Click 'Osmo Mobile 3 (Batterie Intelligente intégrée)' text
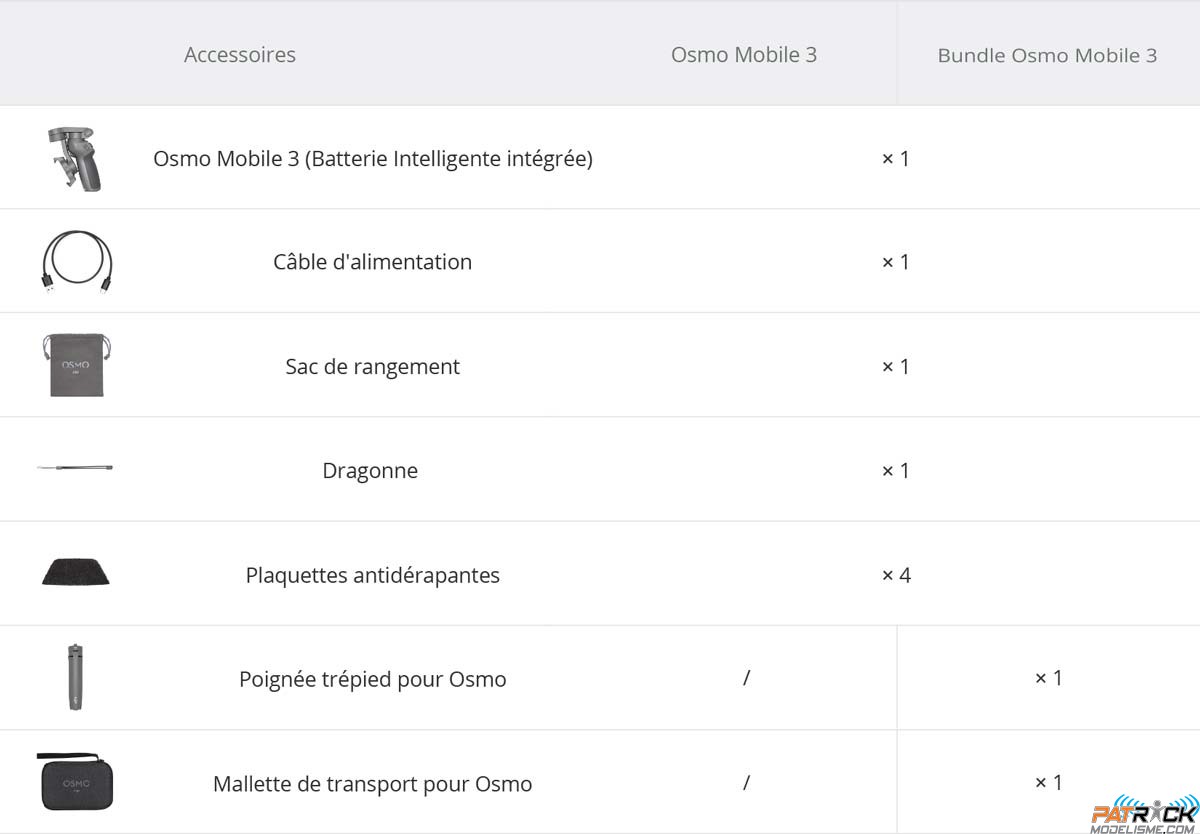This screenshot has height=834, width=1200. coord(373,158)
